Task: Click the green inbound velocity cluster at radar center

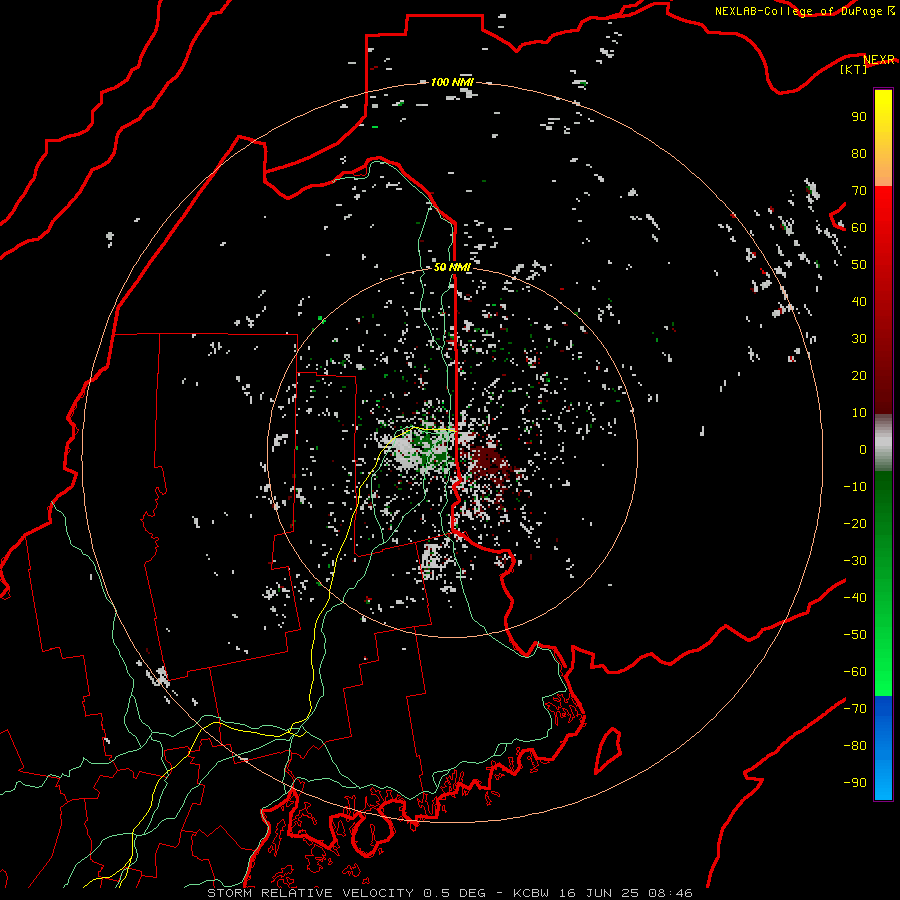Action: (432, 448)
